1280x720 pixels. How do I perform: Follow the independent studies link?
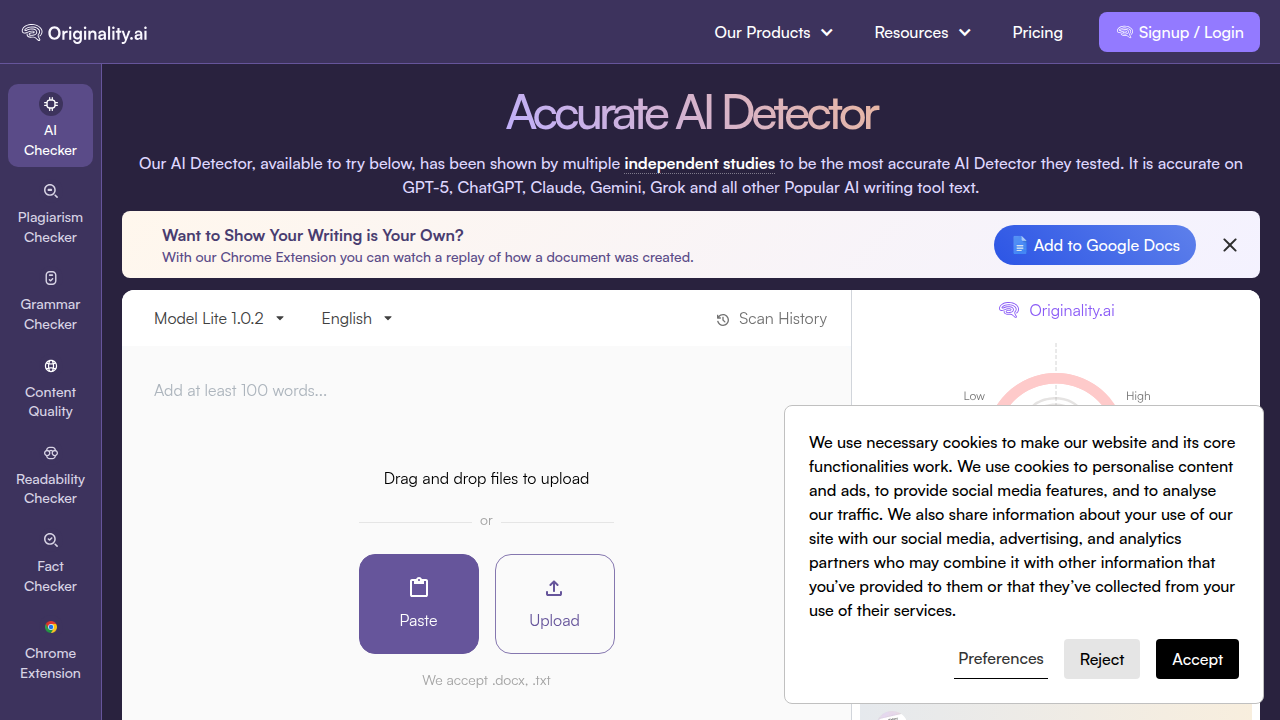click(x=700, y=163)
